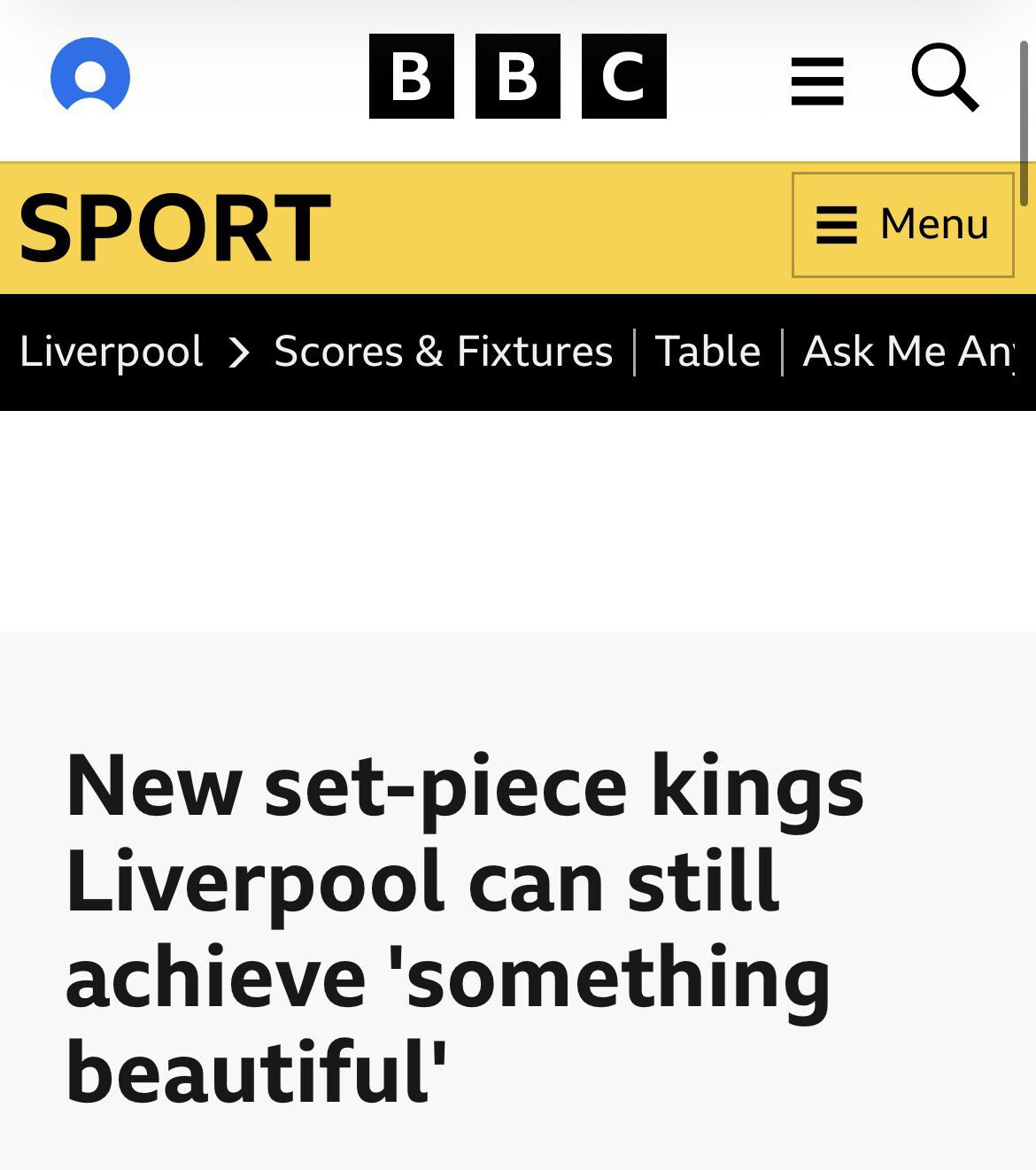
Task: Open search with the magnifying glass
Action: click(x=945, y=77)
